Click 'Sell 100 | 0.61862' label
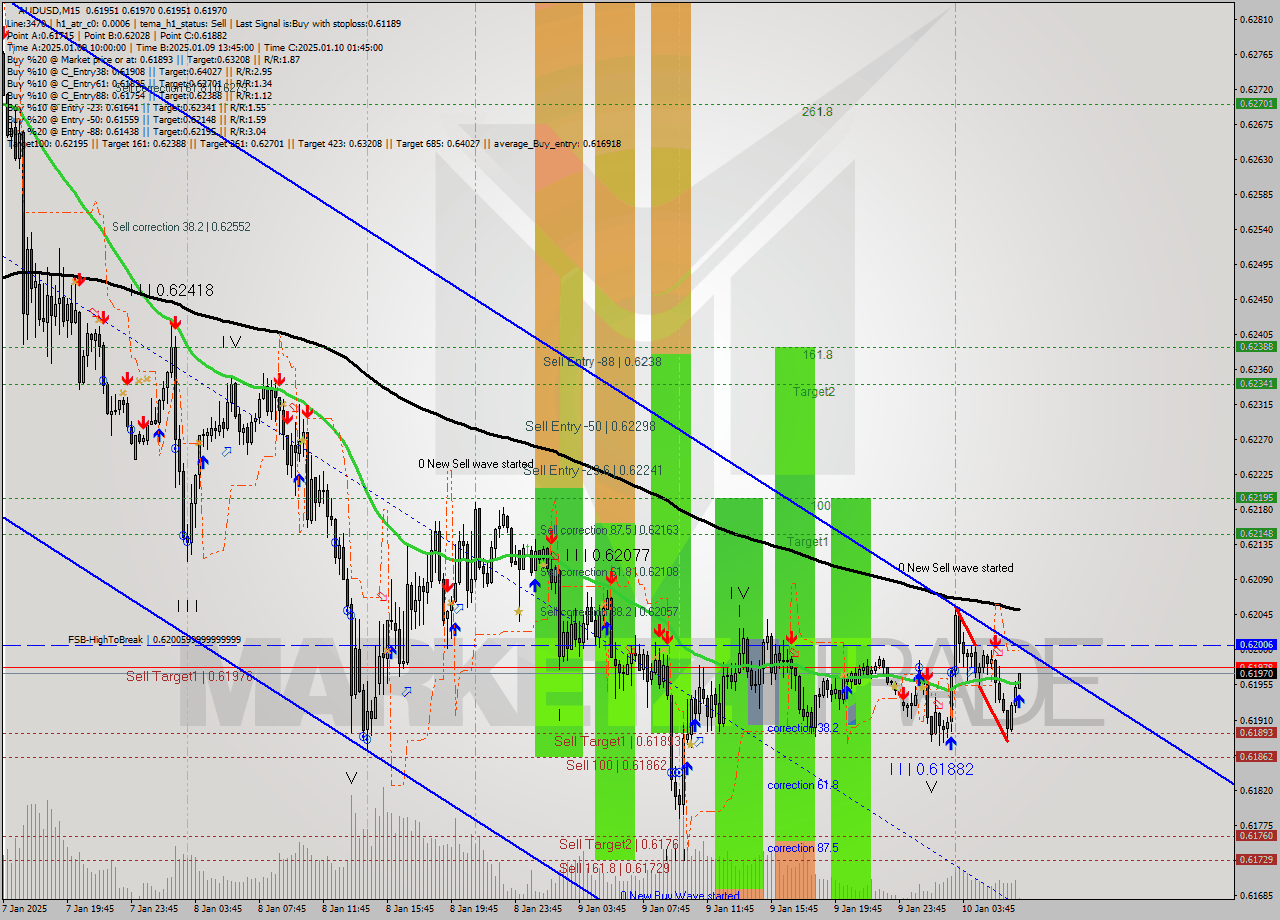The image size is (1280, 920). [616, 765]
